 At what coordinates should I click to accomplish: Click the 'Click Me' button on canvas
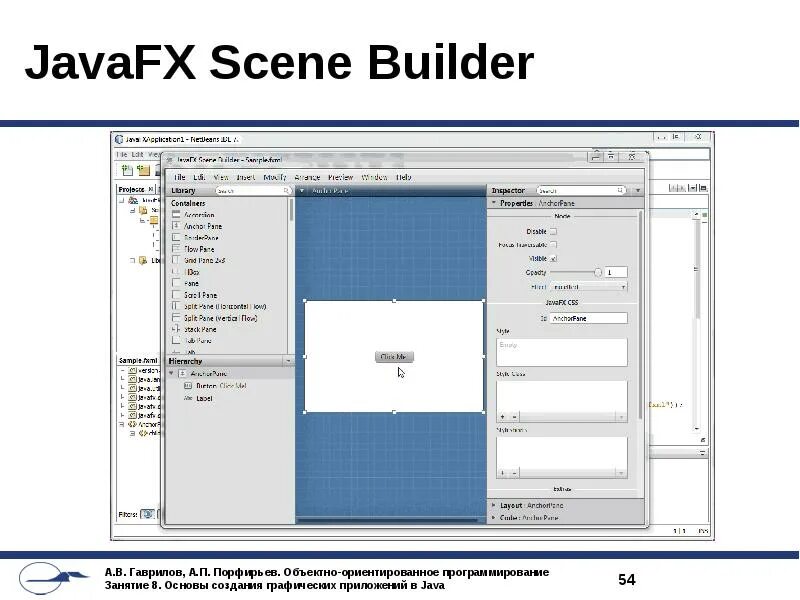[394, 357]
